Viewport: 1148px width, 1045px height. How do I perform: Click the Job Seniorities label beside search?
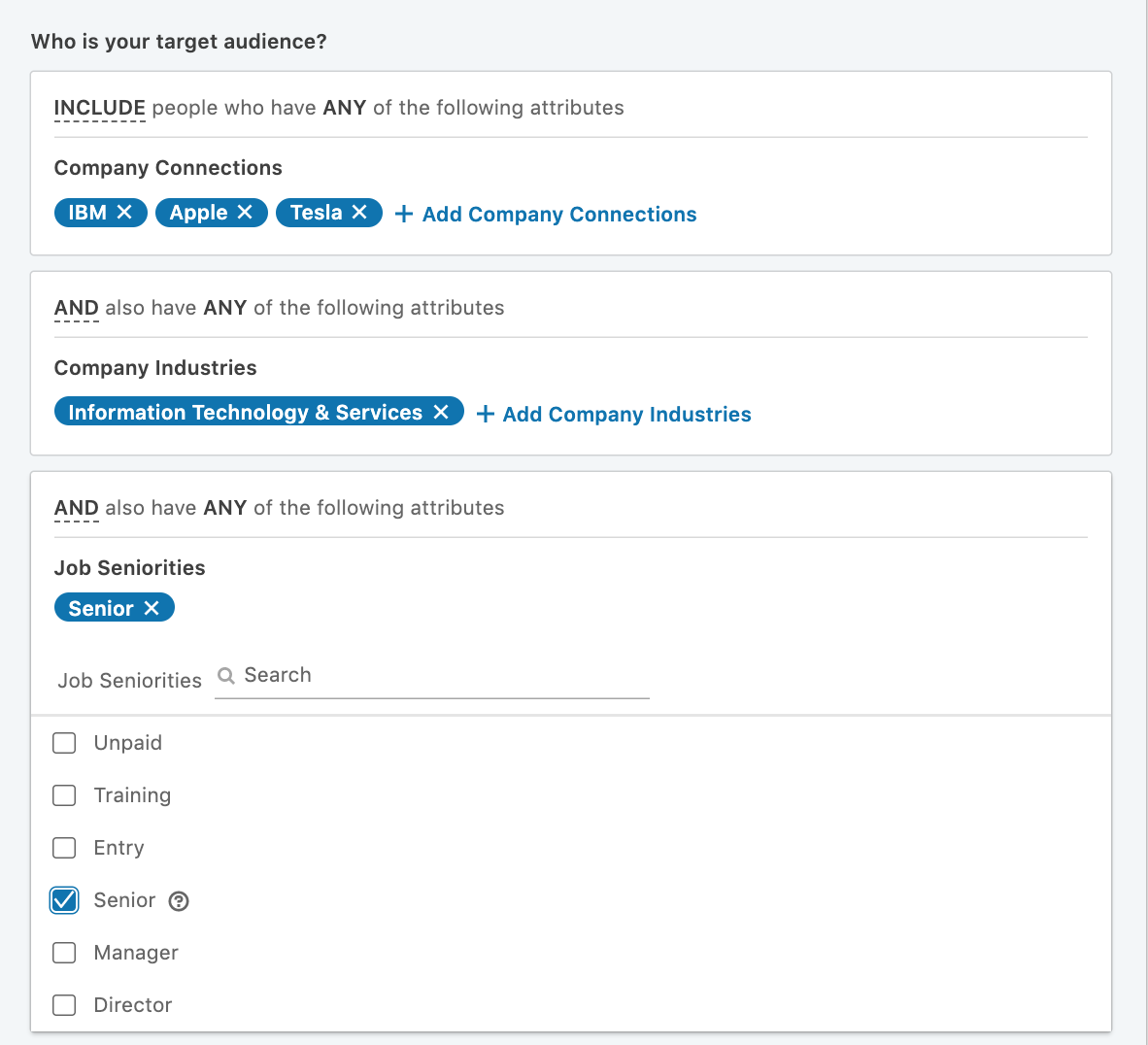129,680
